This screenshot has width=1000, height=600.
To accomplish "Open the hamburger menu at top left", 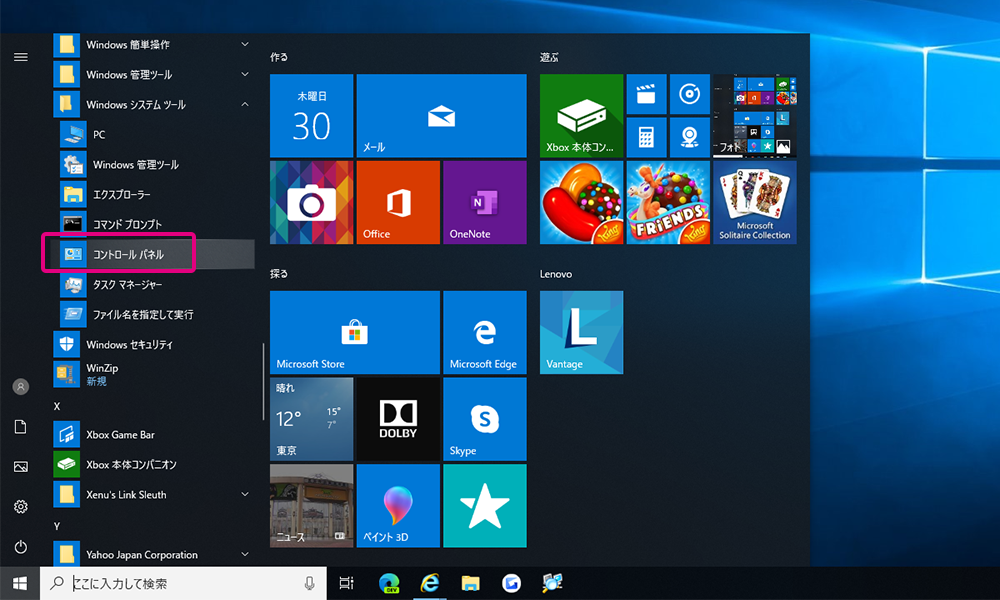I will pyautogui.click(x=20, y=57).
